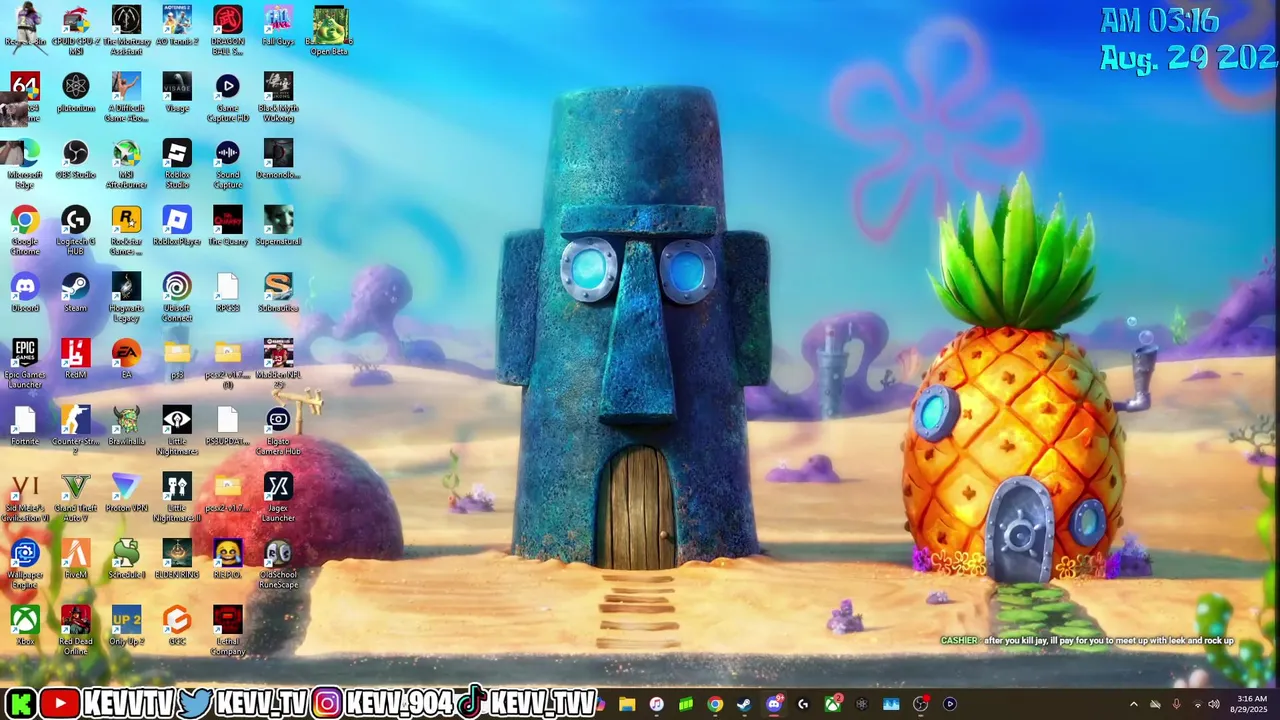Image resolution: width=1280 pixels, height=720 pixels.
Task: Show hidden system tray icons
Action: pos(1133,704)
